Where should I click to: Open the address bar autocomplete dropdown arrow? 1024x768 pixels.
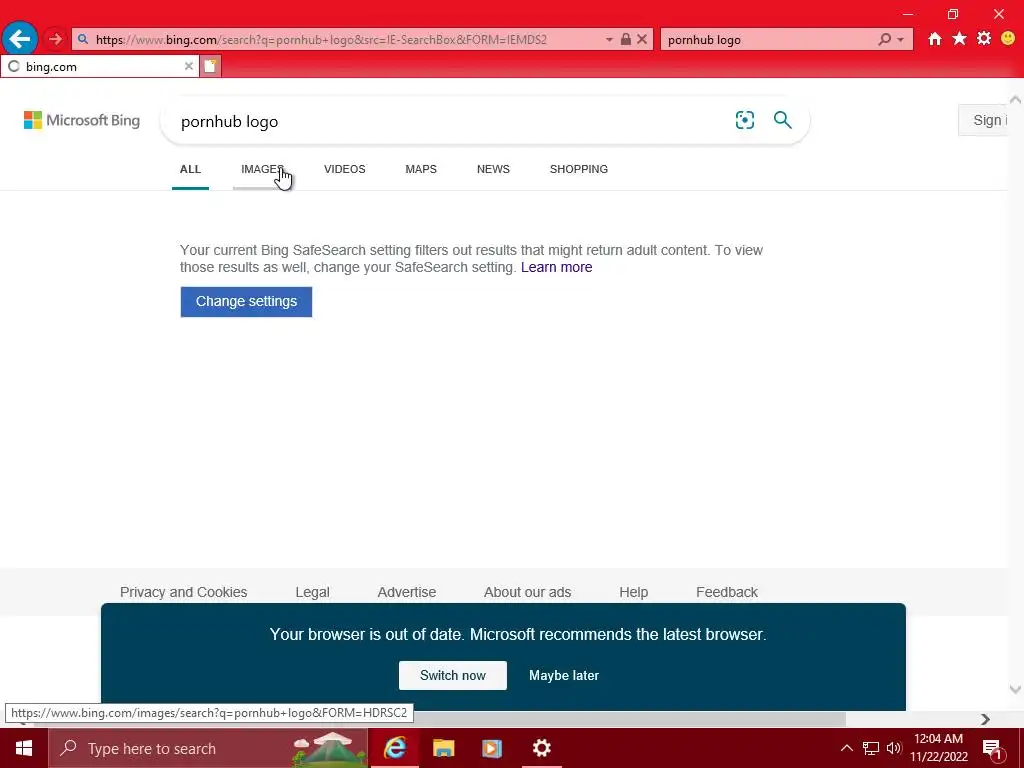[609, 39]
